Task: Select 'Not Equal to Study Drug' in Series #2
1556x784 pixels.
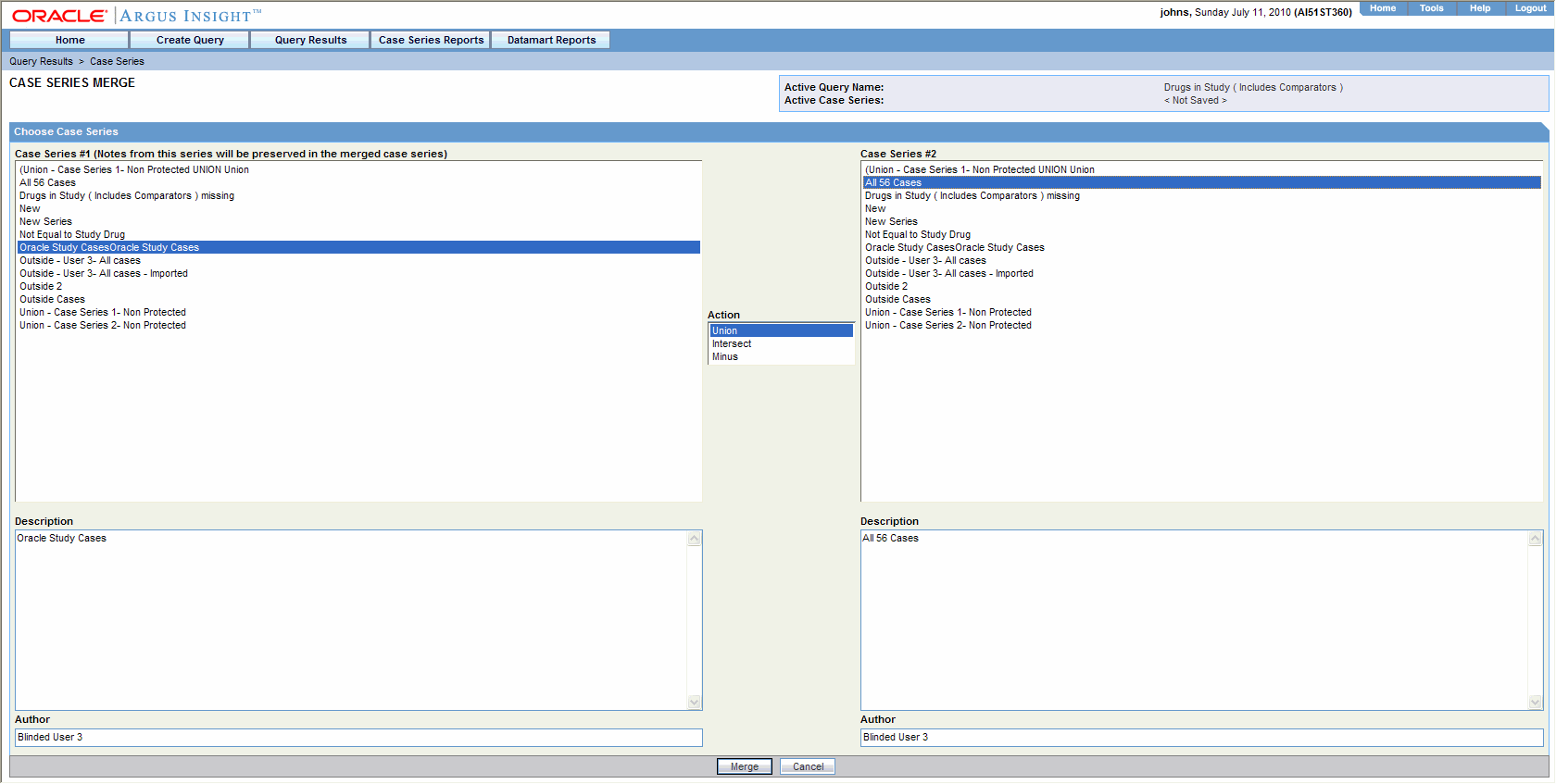Action: coord(1202,234)
